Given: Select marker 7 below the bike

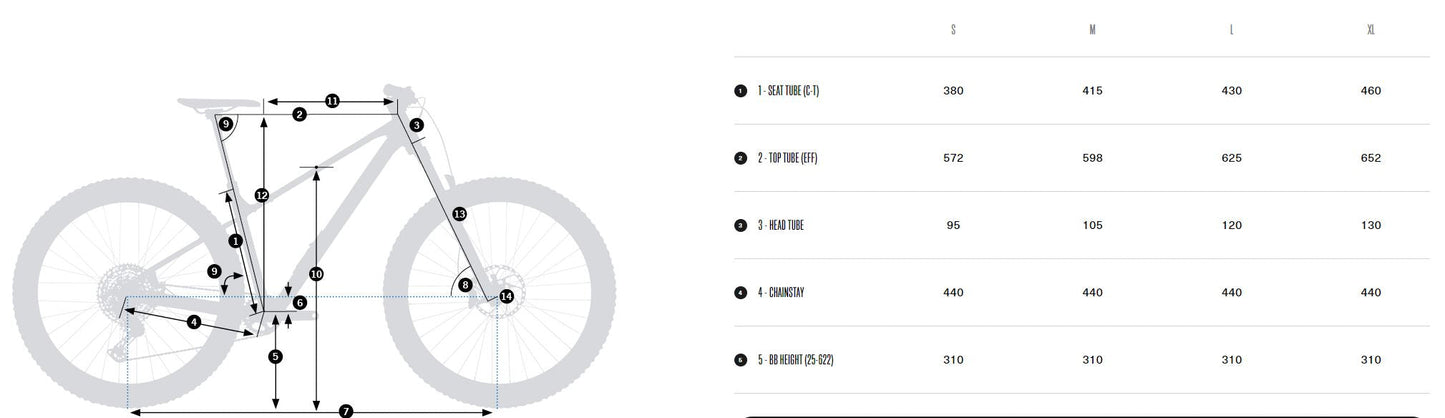Looking at the screenshot, I should pos(346,411).
